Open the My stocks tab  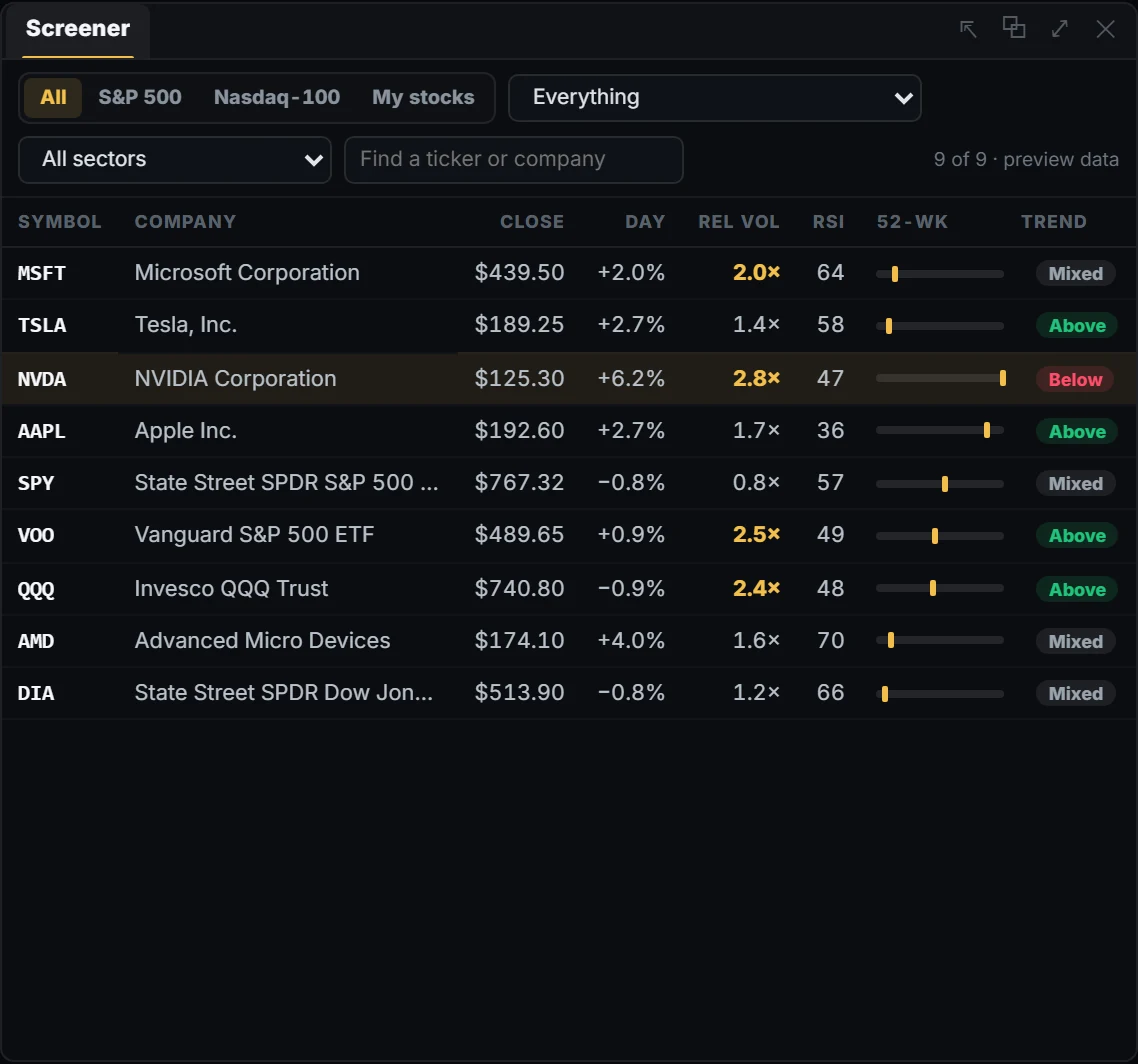[423, 97]
